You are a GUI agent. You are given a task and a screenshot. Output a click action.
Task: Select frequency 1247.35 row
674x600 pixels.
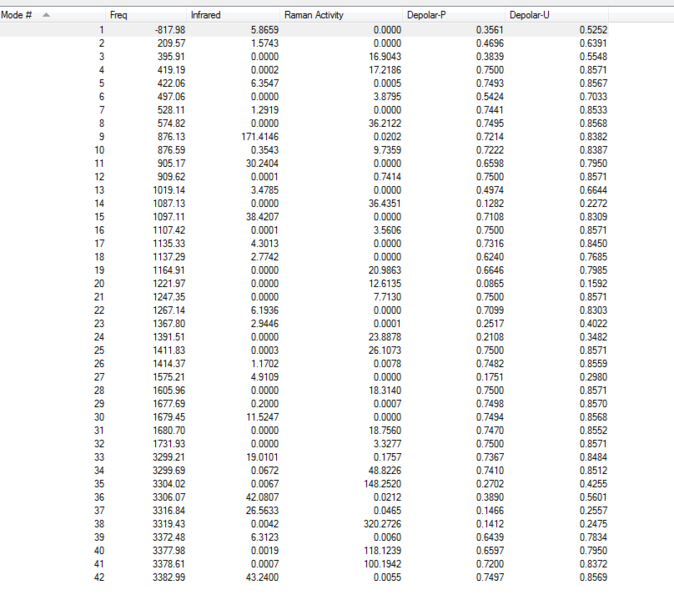(x=304, y=297)
